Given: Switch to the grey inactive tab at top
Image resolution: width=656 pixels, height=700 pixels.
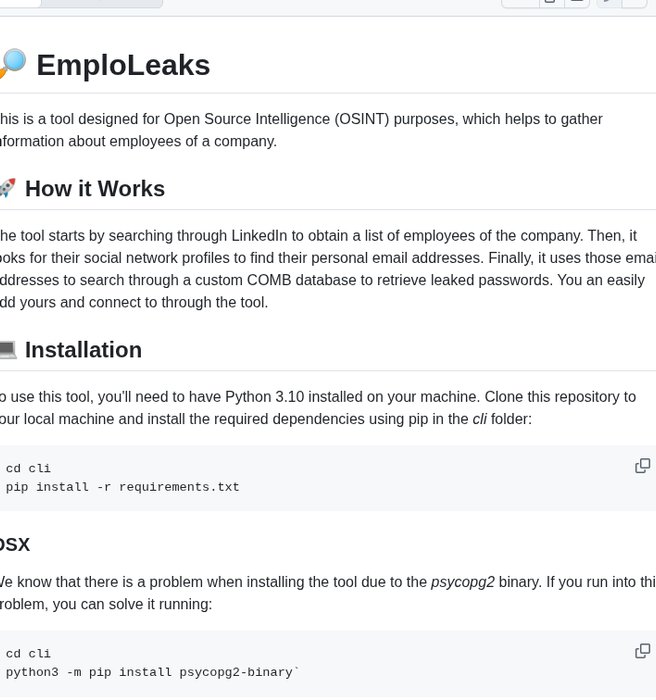Looking at the screenshot, I should pos(102,3).
